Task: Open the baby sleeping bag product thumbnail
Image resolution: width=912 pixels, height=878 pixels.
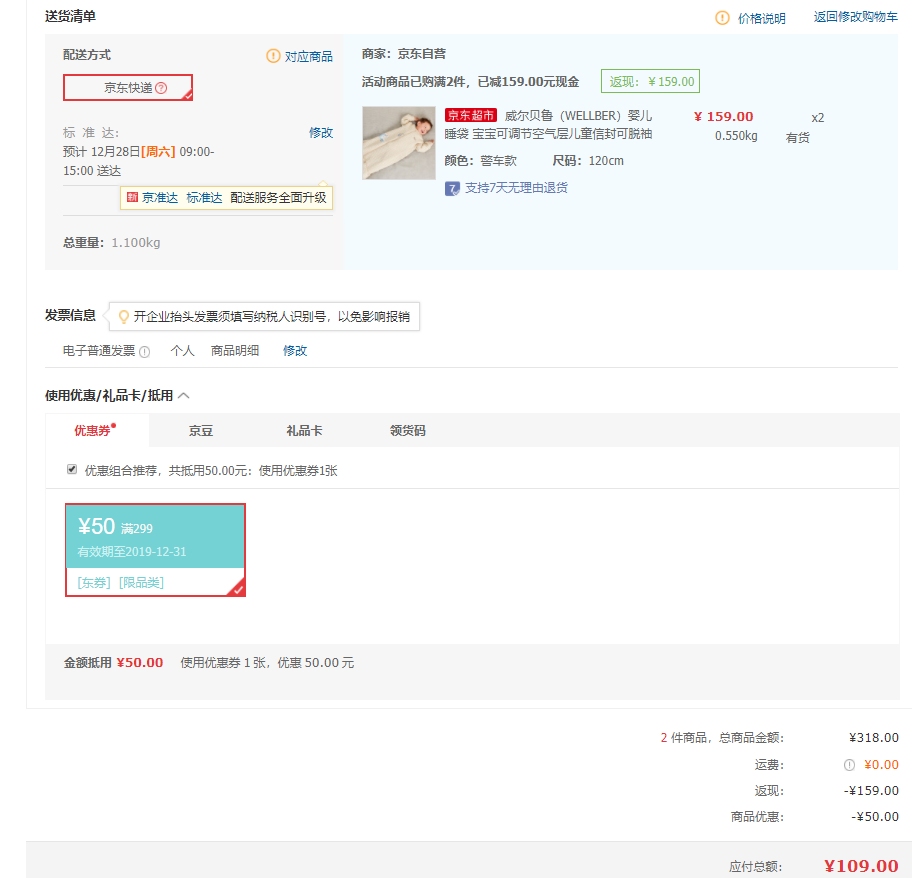Action: tap(398, 142)
